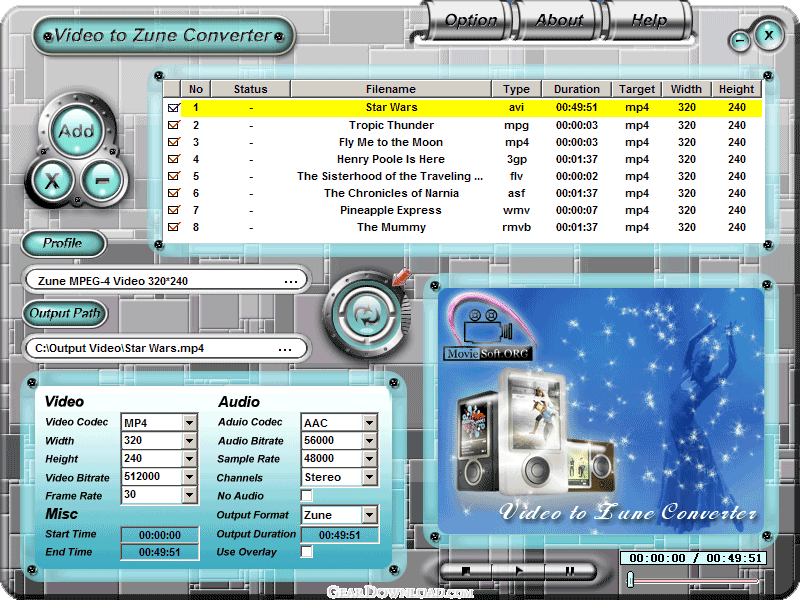Expand the Output Format Zune dropdown
Image resolution: width=800 pixels, height=600 pixels.
tap(369, 515)
